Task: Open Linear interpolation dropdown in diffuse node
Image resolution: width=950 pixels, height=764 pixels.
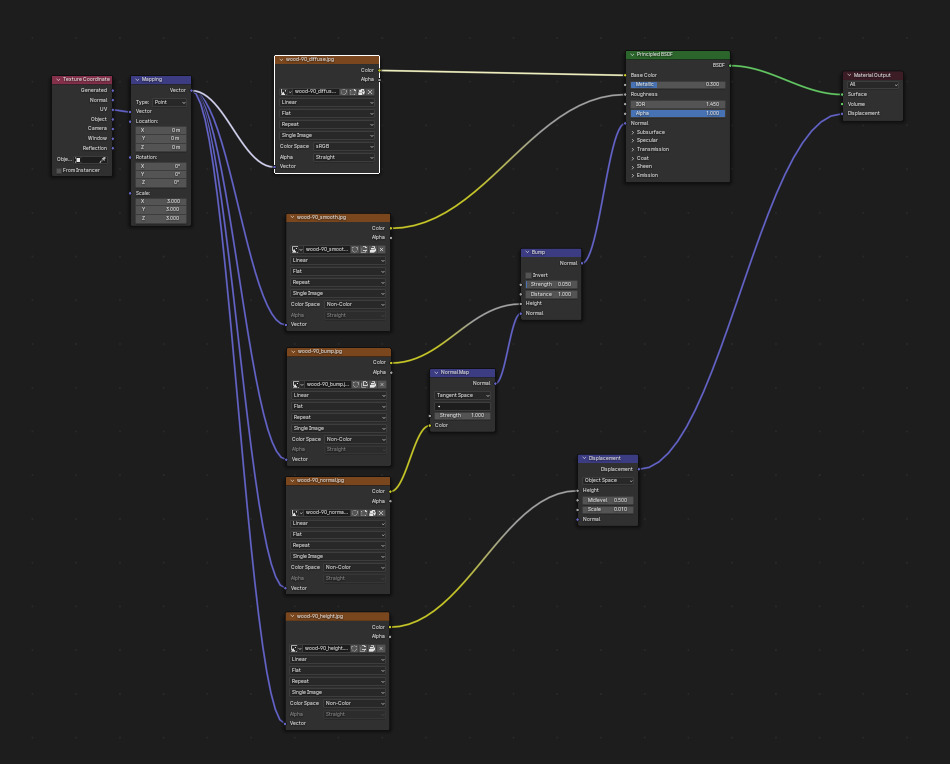Action: pos(327,103)
